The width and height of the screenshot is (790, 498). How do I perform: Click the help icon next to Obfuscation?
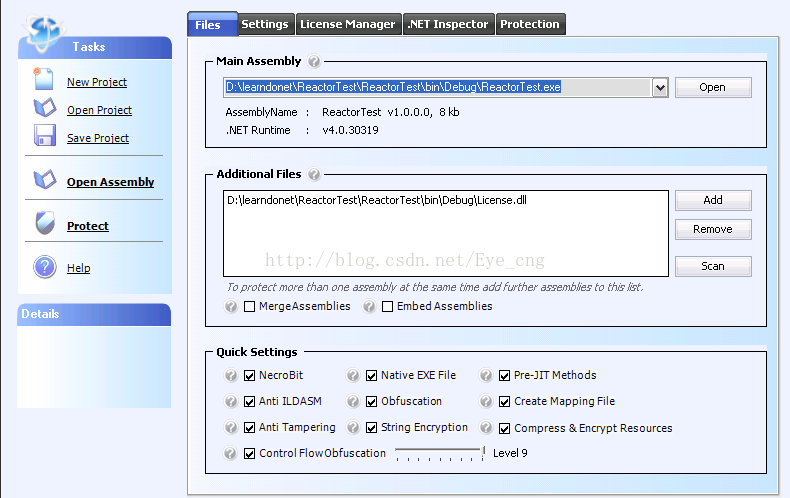click(353, 401)
